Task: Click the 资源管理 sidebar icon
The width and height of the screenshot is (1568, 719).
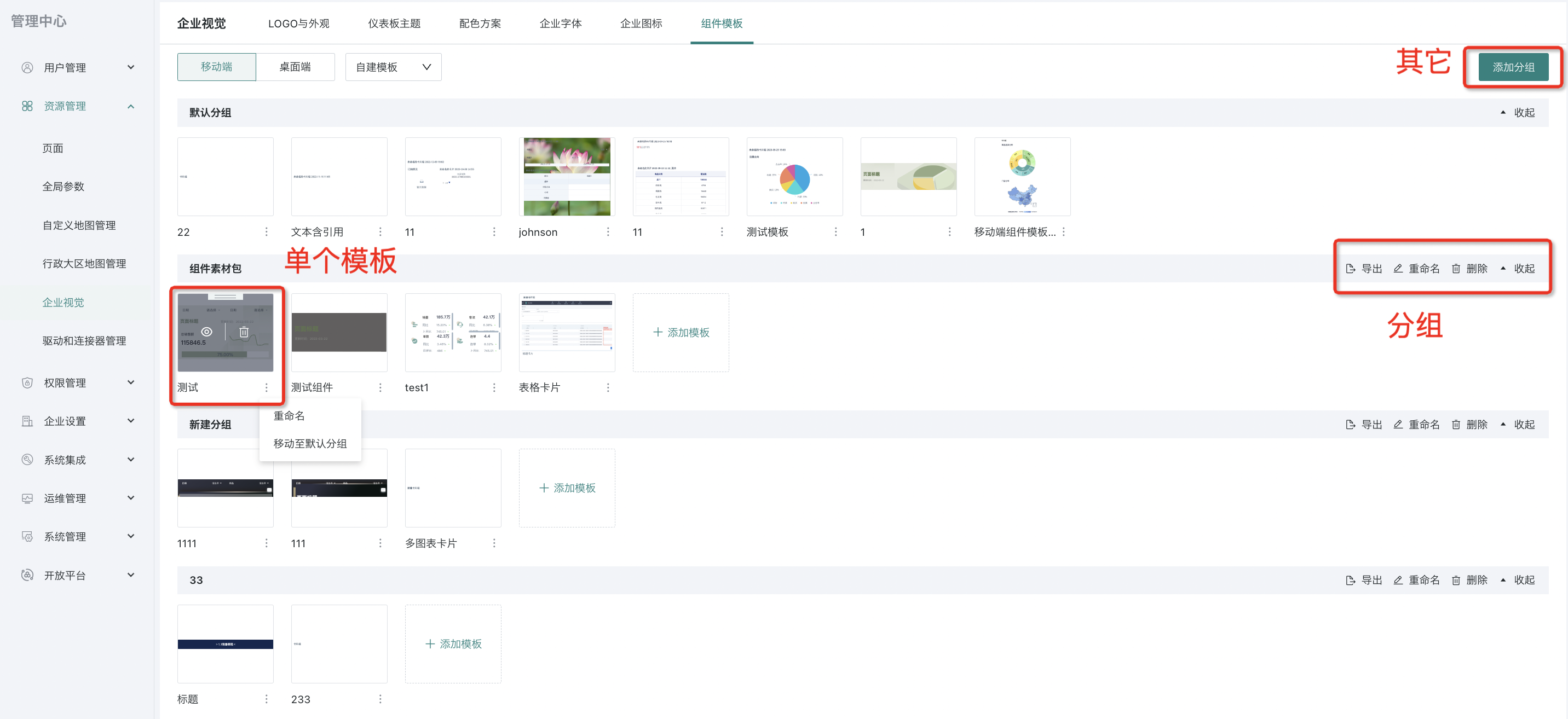Action: 27,106
